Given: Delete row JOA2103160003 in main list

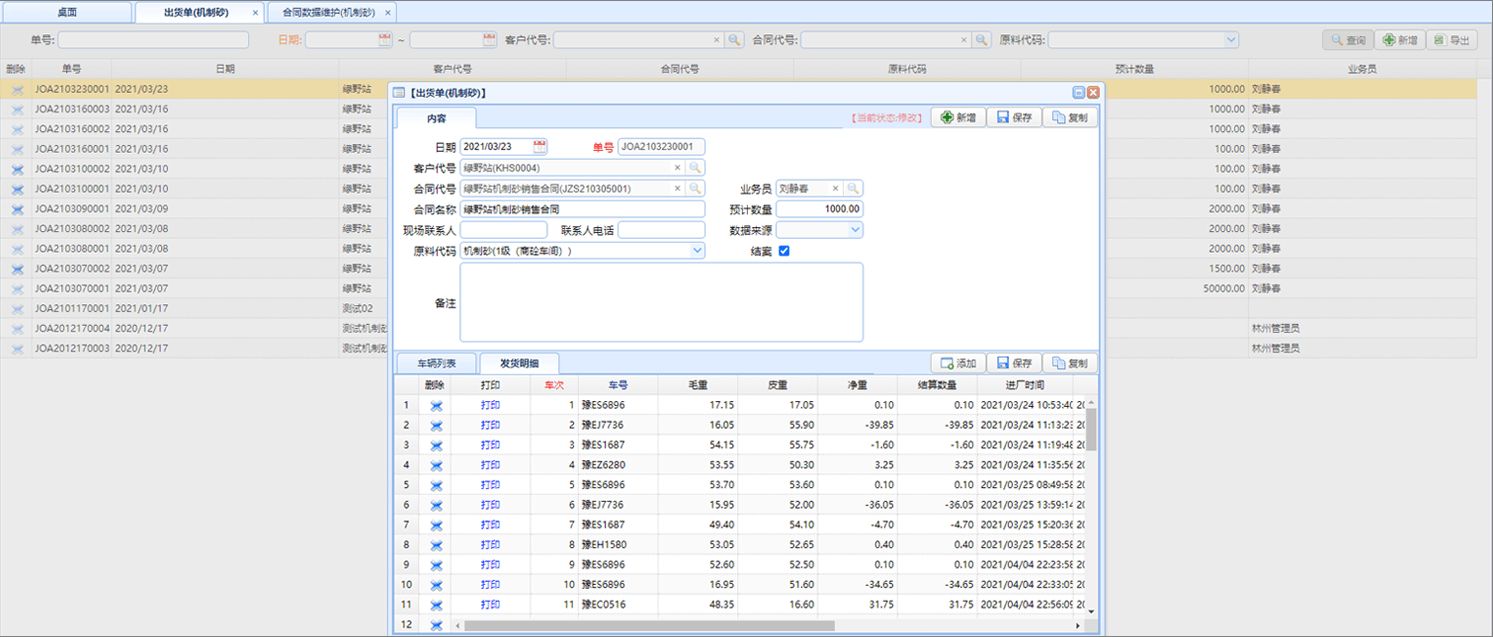Looking at the screenshot, I should coord(17,109).
